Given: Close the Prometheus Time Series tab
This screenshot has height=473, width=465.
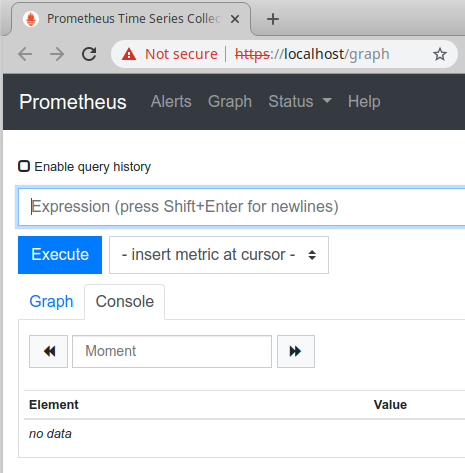Looking at the screenshot, I should coord(235,19).
